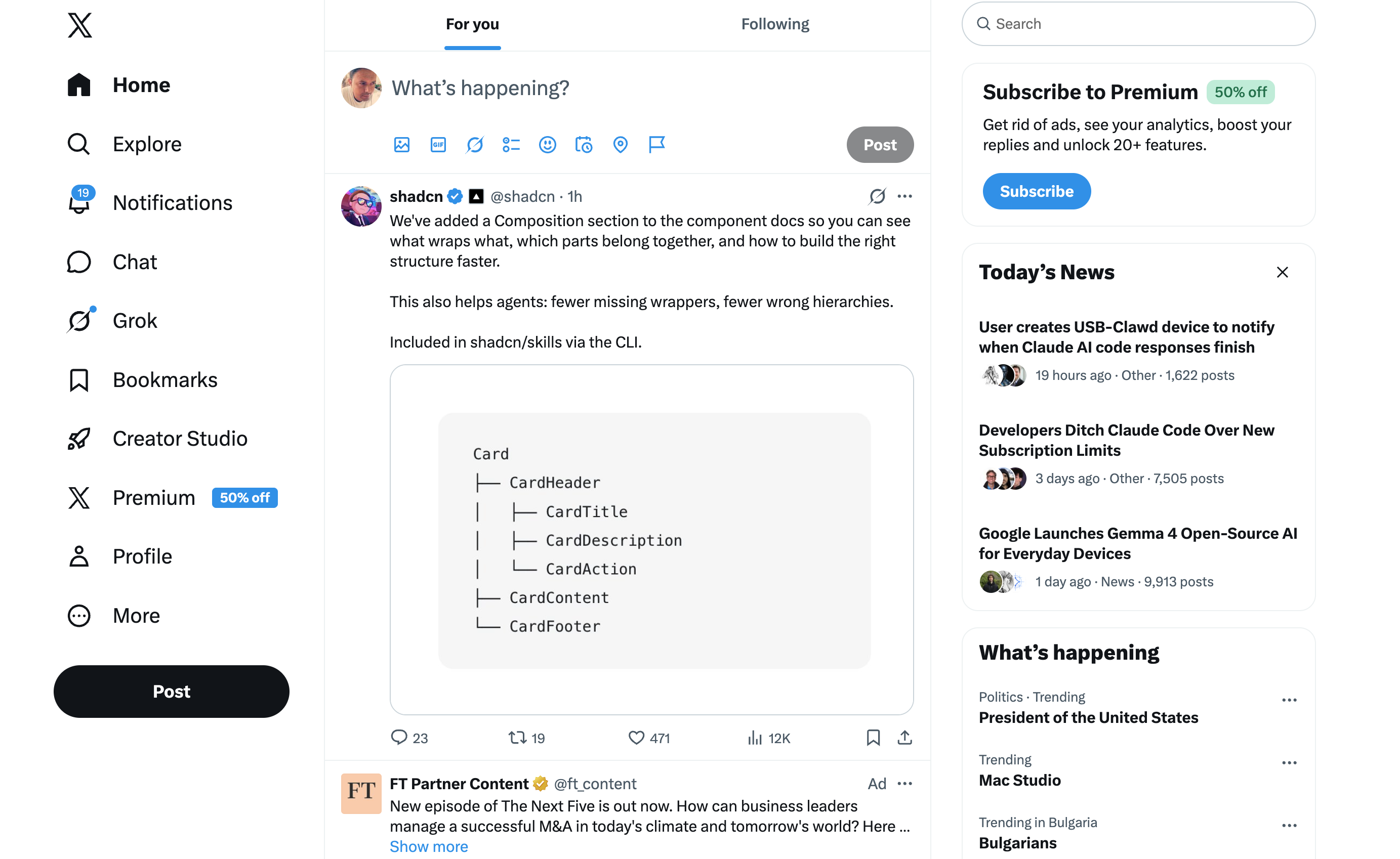The width and height of the screenshot is (1400, 859).
Task: Reply to shadcn's post
Action: coord(399,738)
